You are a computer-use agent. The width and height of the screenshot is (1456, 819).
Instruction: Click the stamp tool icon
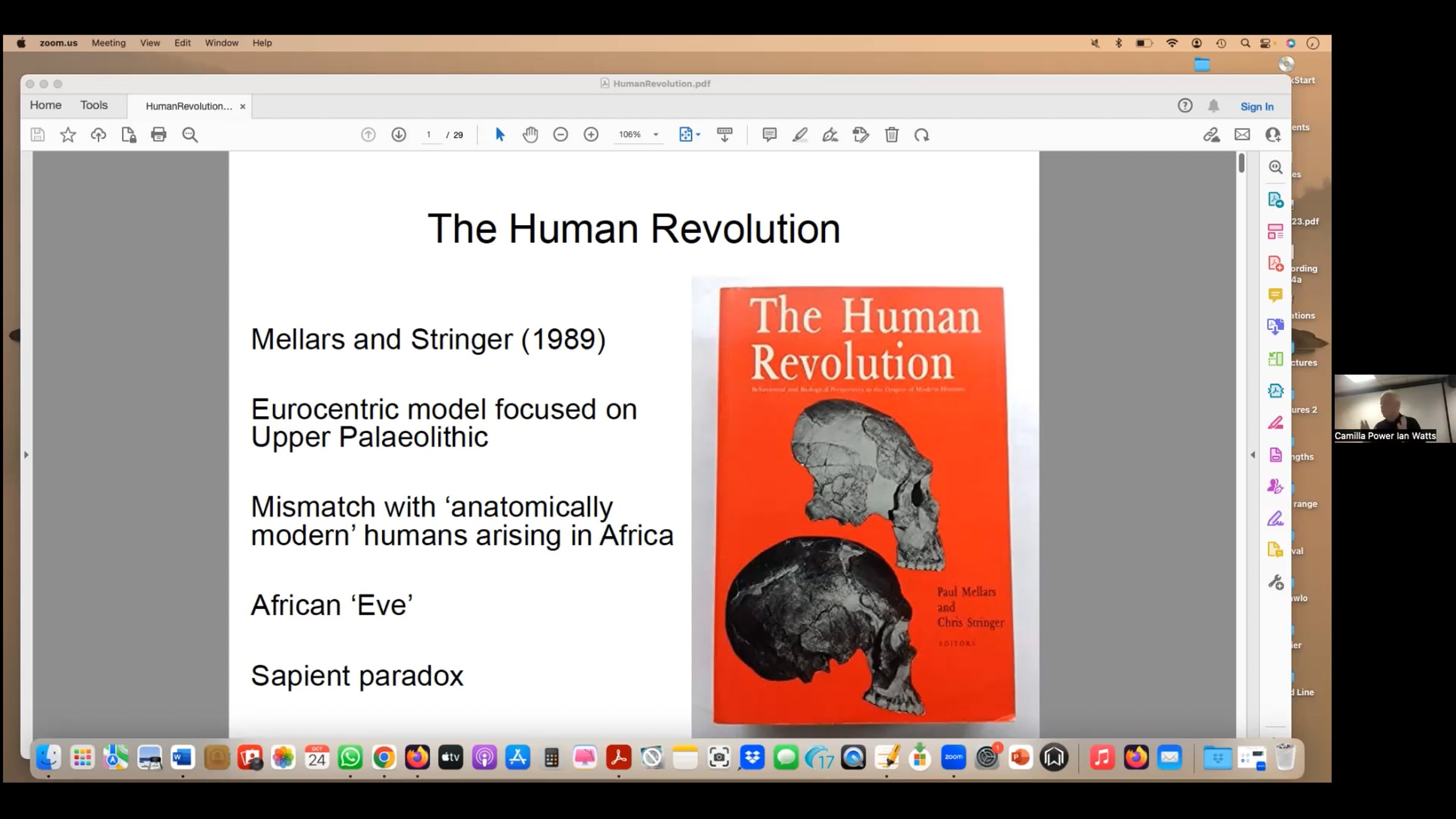(861, 135)
